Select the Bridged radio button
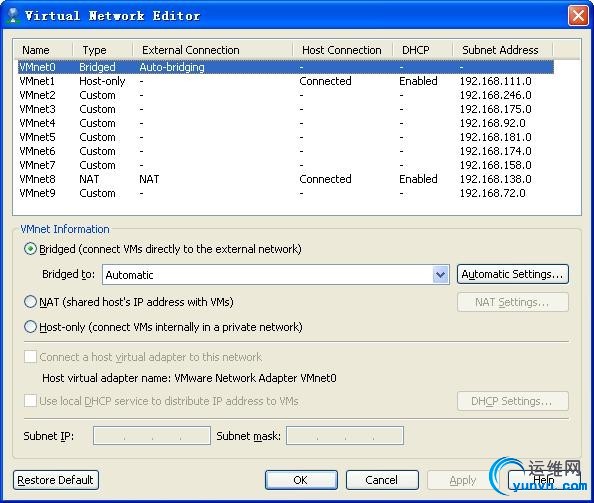This screenshot has height=503, width=594. point(30,249)
